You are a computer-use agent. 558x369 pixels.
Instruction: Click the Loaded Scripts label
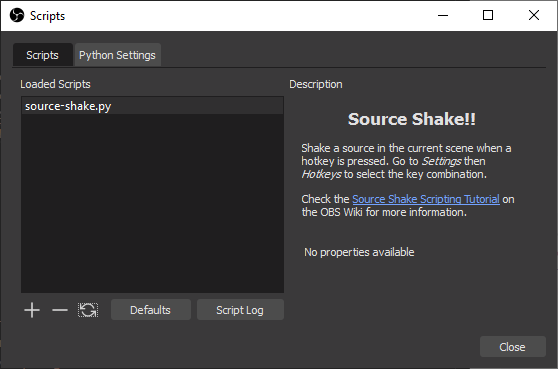(x=55, y=84)
